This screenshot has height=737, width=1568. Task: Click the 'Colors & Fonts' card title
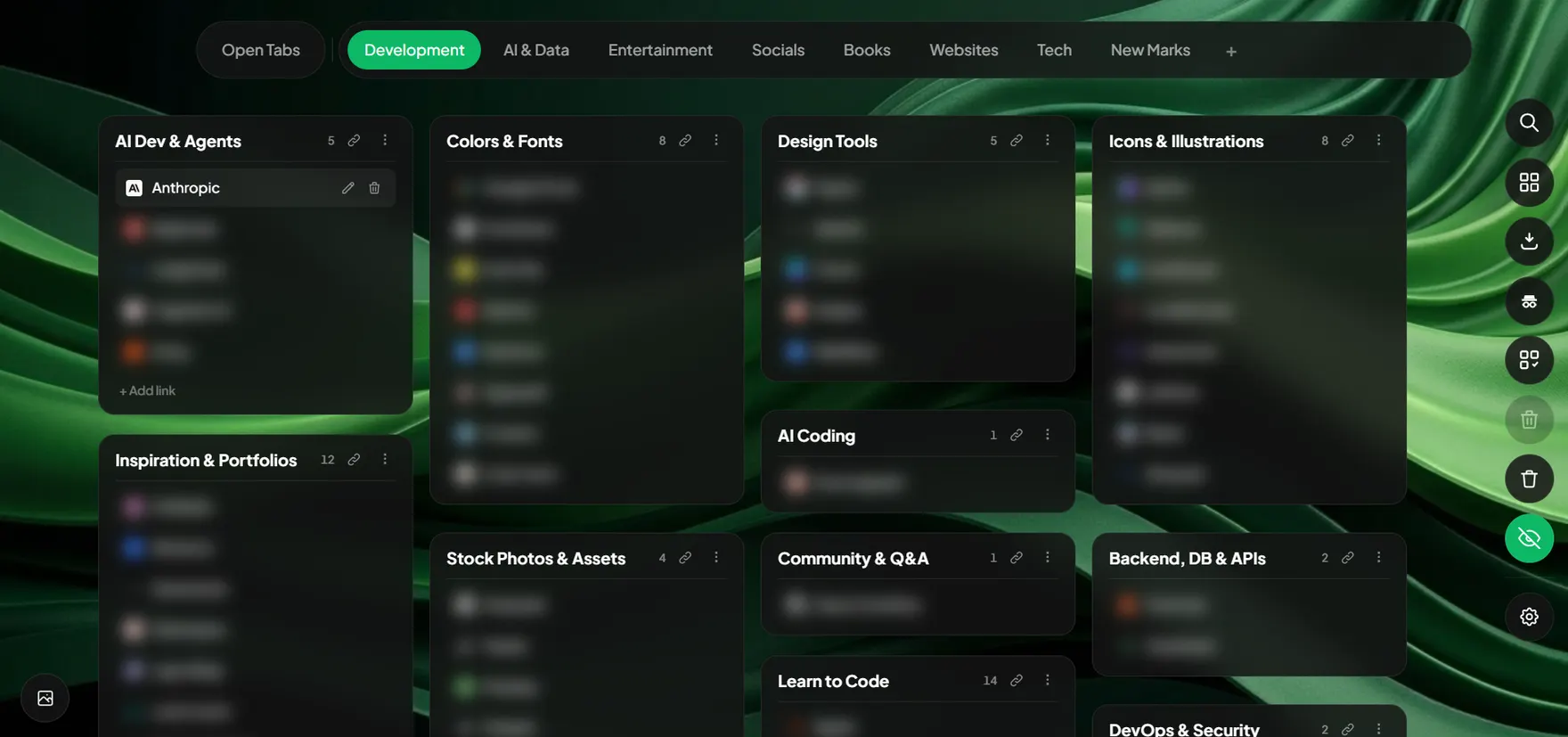504,141
